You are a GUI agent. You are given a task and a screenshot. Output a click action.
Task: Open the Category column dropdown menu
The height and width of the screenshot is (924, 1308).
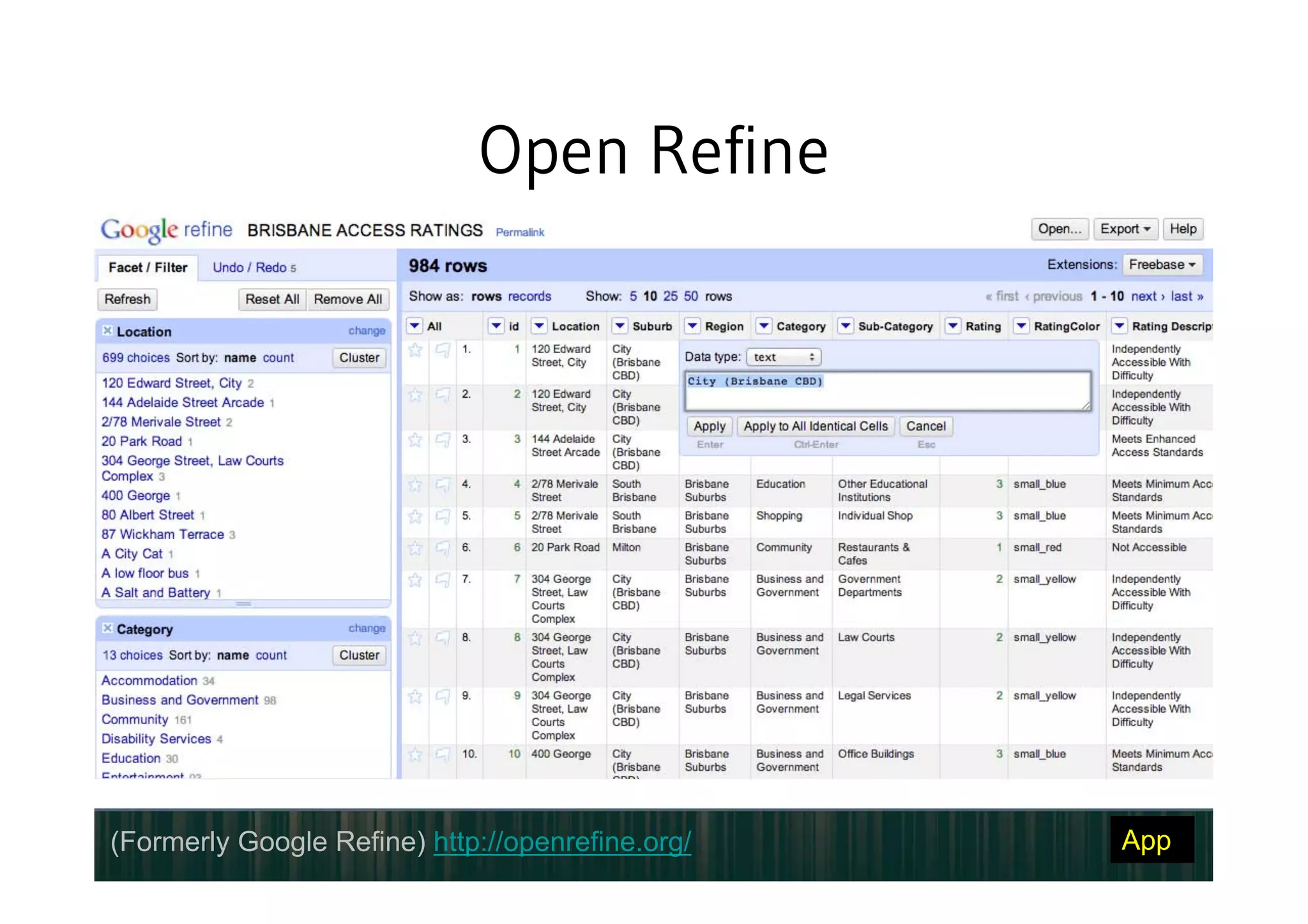(x=764, y=326)
